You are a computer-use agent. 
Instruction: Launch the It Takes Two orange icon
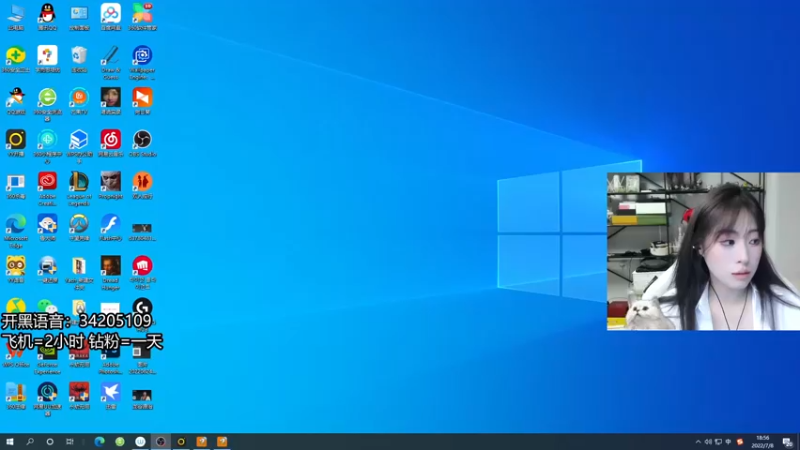tap(142, 185)
